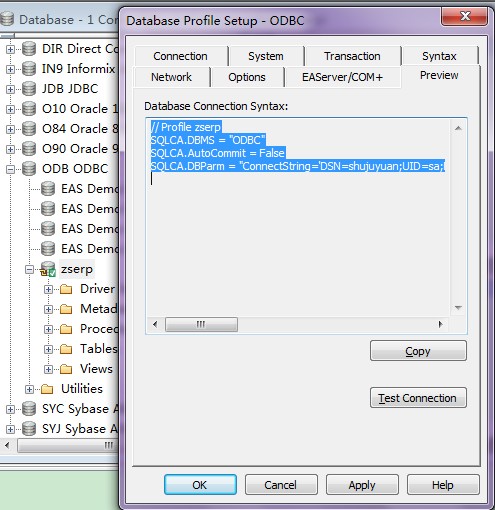Click the SQLCA.DBParm ConnectString line
Viewport: 495px width, 510px height.
298,166
